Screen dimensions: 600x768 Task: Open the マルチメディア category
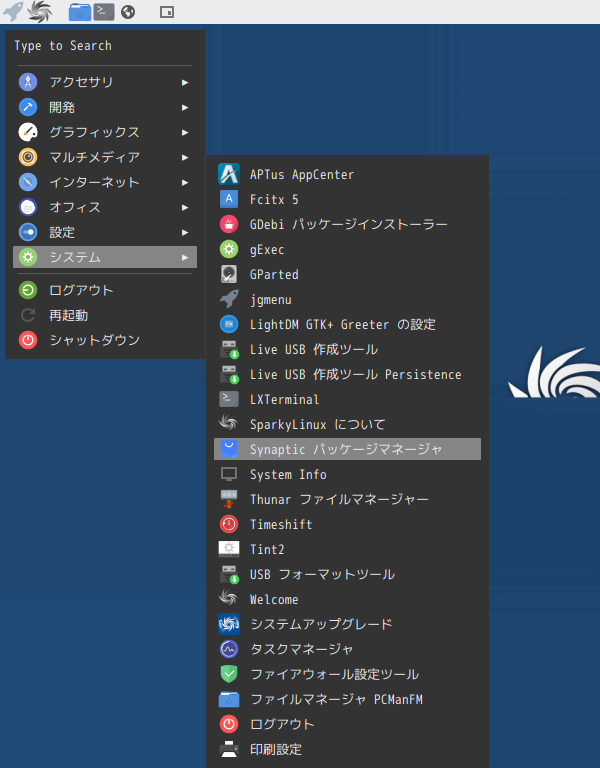105,157
